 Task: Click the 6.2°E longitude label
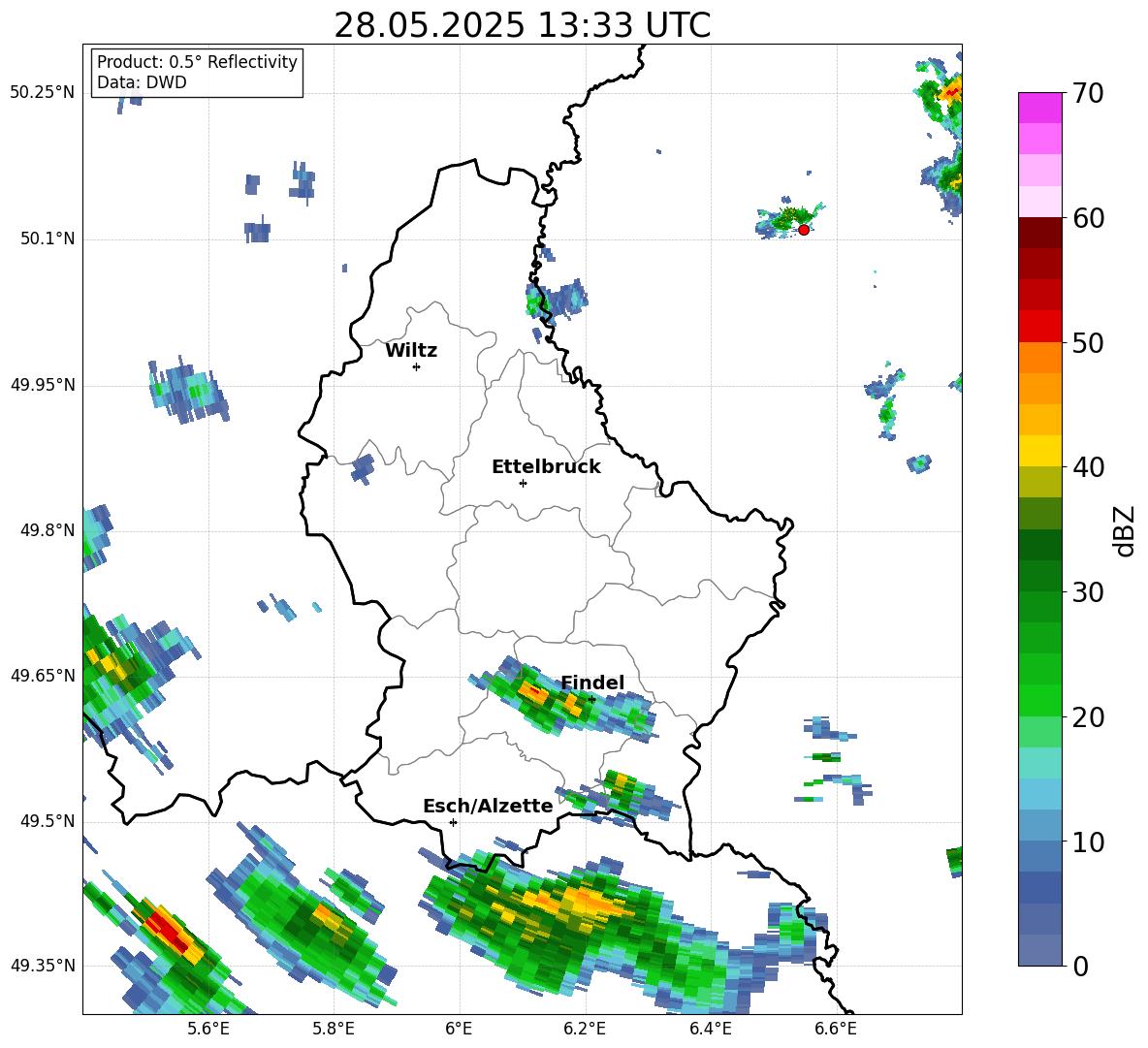coord(585,1029)
